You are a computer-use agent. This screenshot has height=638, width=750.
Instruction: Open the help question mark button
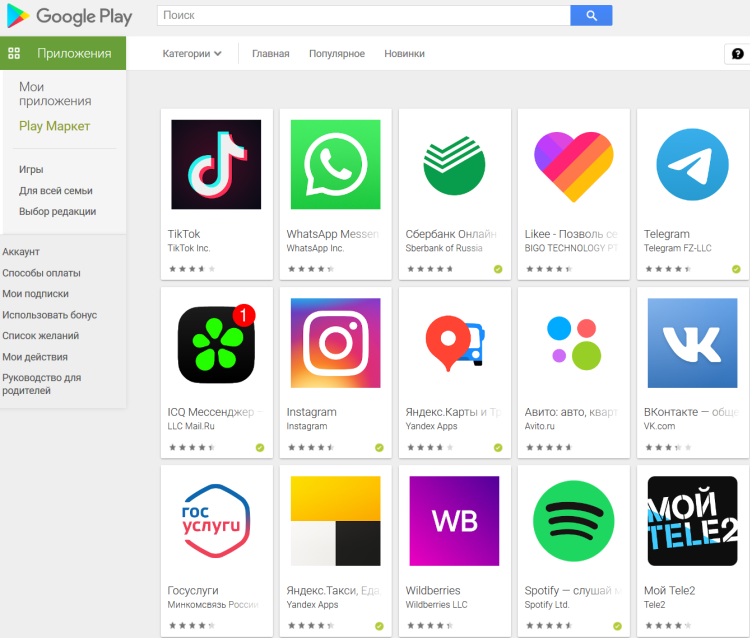pos(737,54)
